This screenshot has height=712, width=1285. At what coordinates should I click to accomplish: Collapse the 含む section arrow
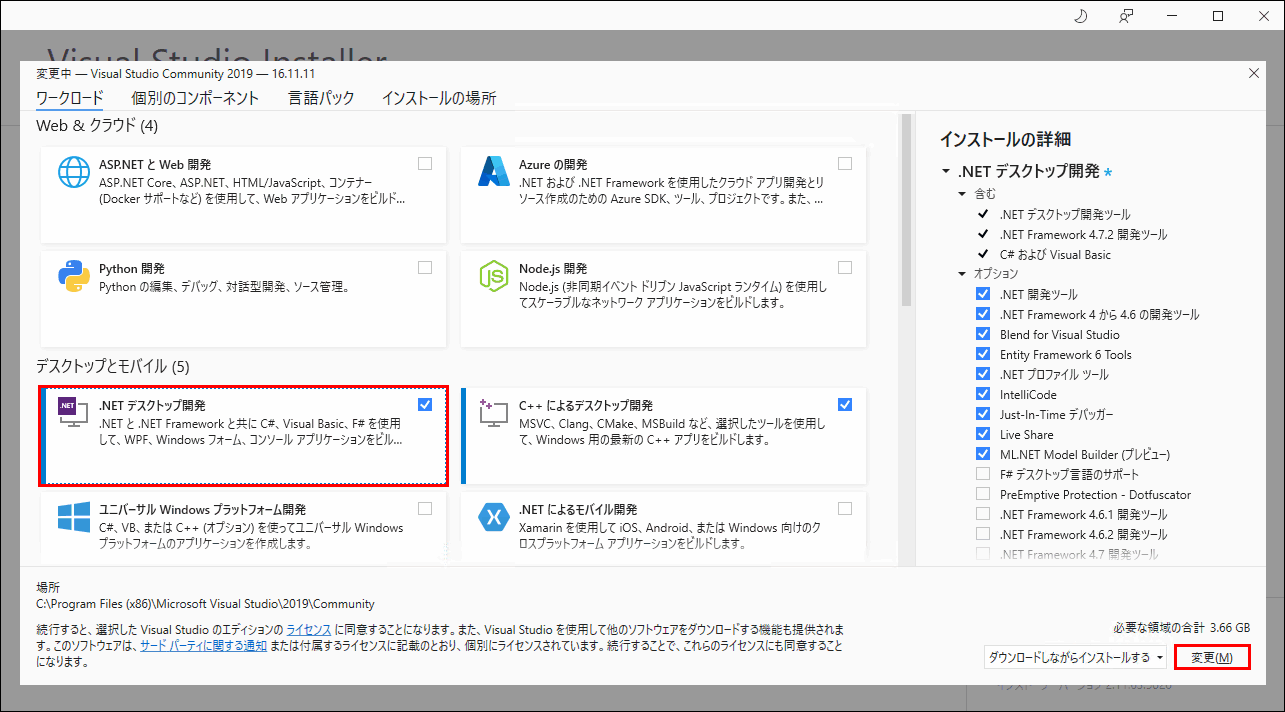tap(962, 193)
